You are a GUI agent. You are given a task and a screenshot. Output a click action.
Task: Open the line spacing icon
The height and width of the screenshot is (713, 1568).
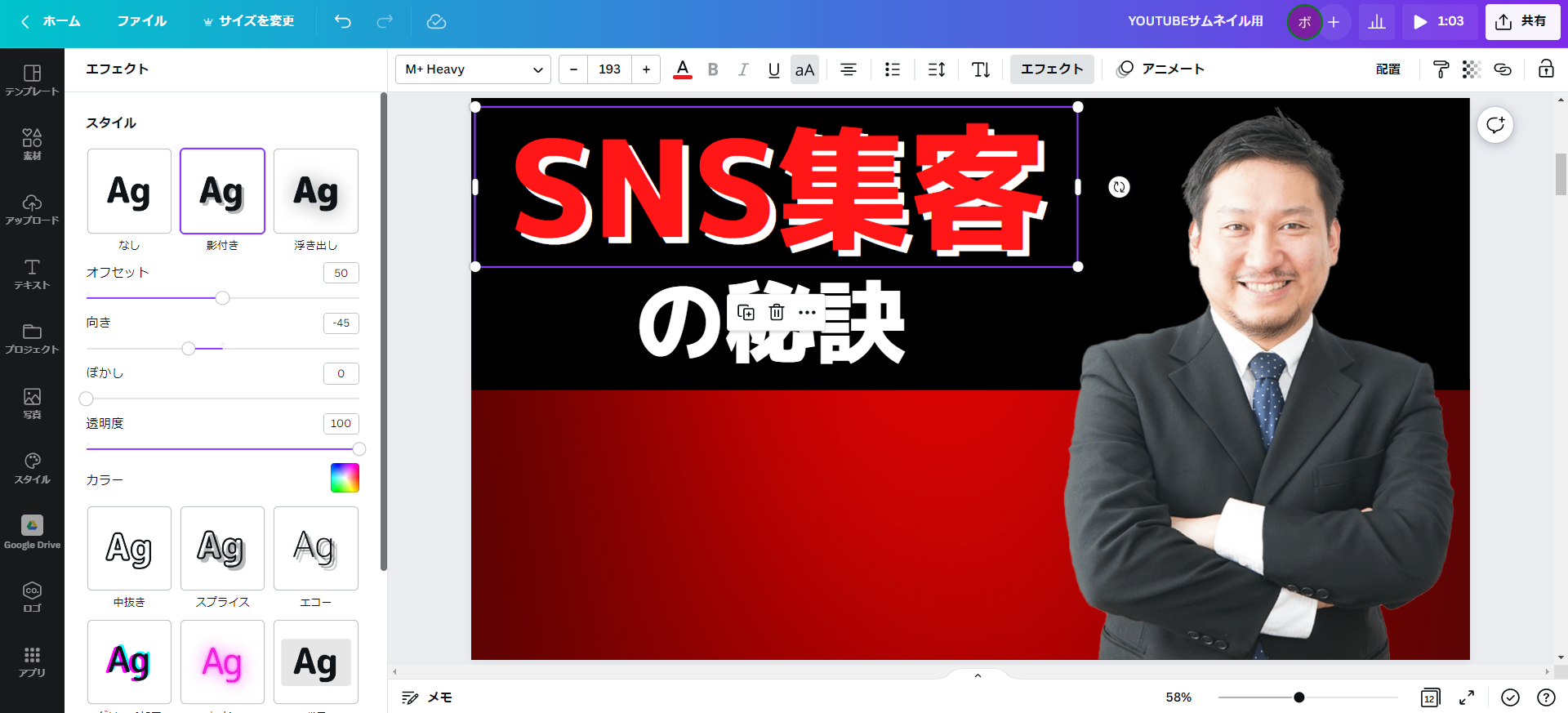point(937,69)
